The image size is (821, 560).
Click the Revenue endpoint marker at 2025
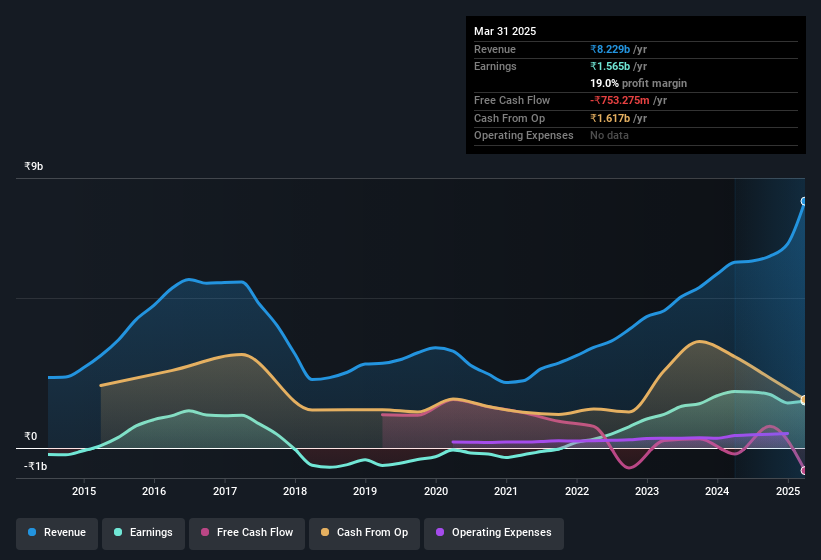pyautogui.click(x=804, y=201)
